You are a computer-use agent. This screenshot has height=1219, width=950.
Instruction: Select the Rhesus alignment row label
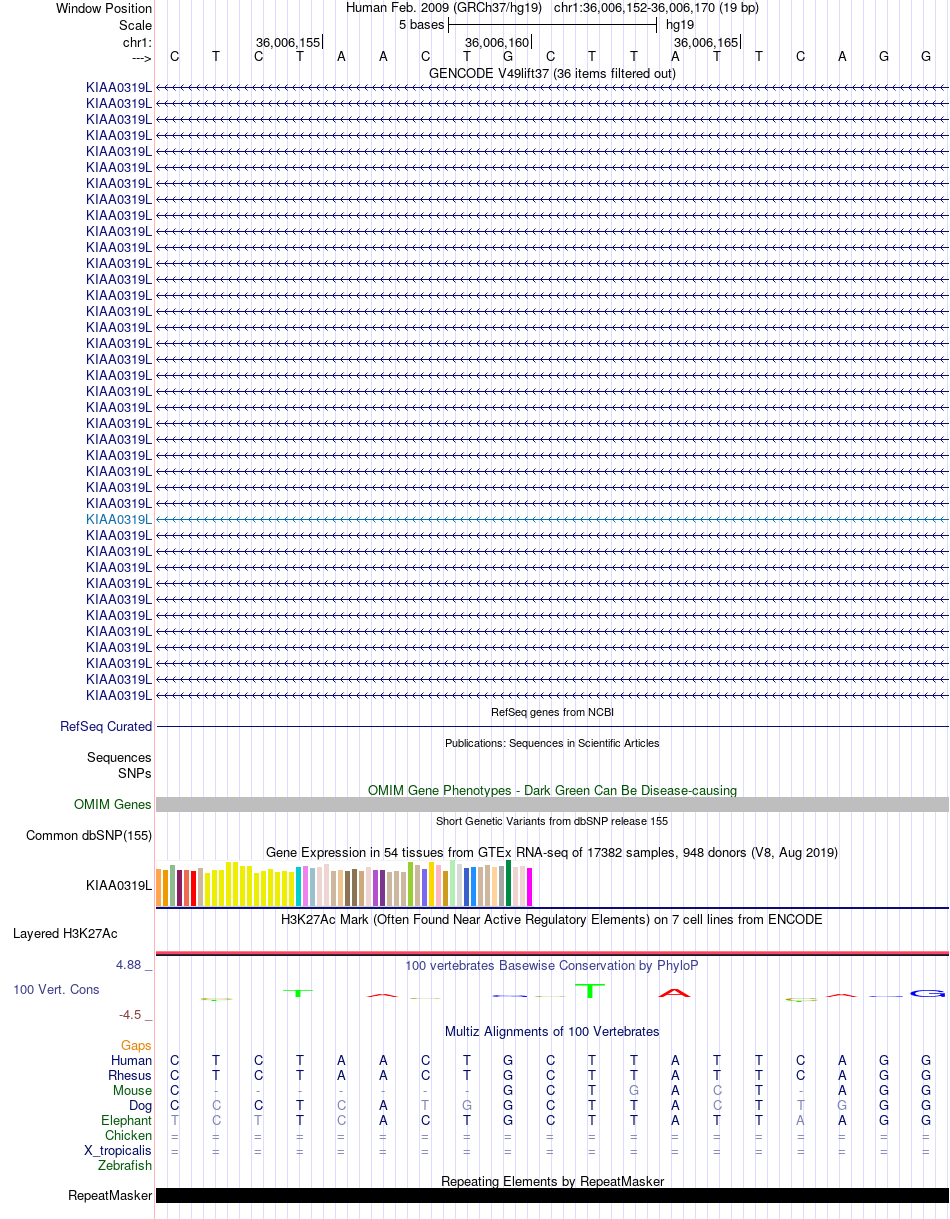coord(130,1075)
